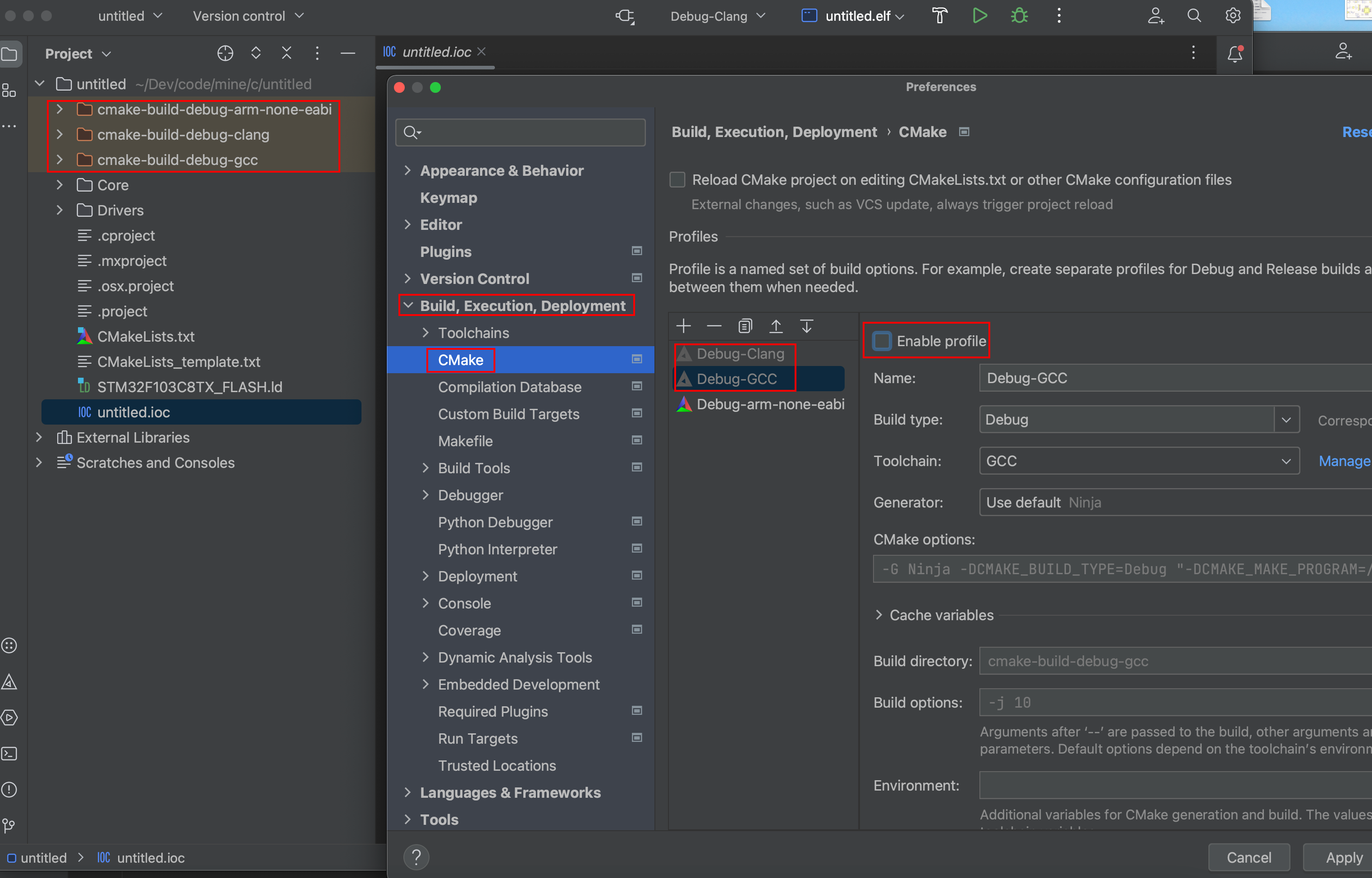Expand the Toolchains settings node
This screenshot has height=878, width=1372.
[x=425, y=333]
